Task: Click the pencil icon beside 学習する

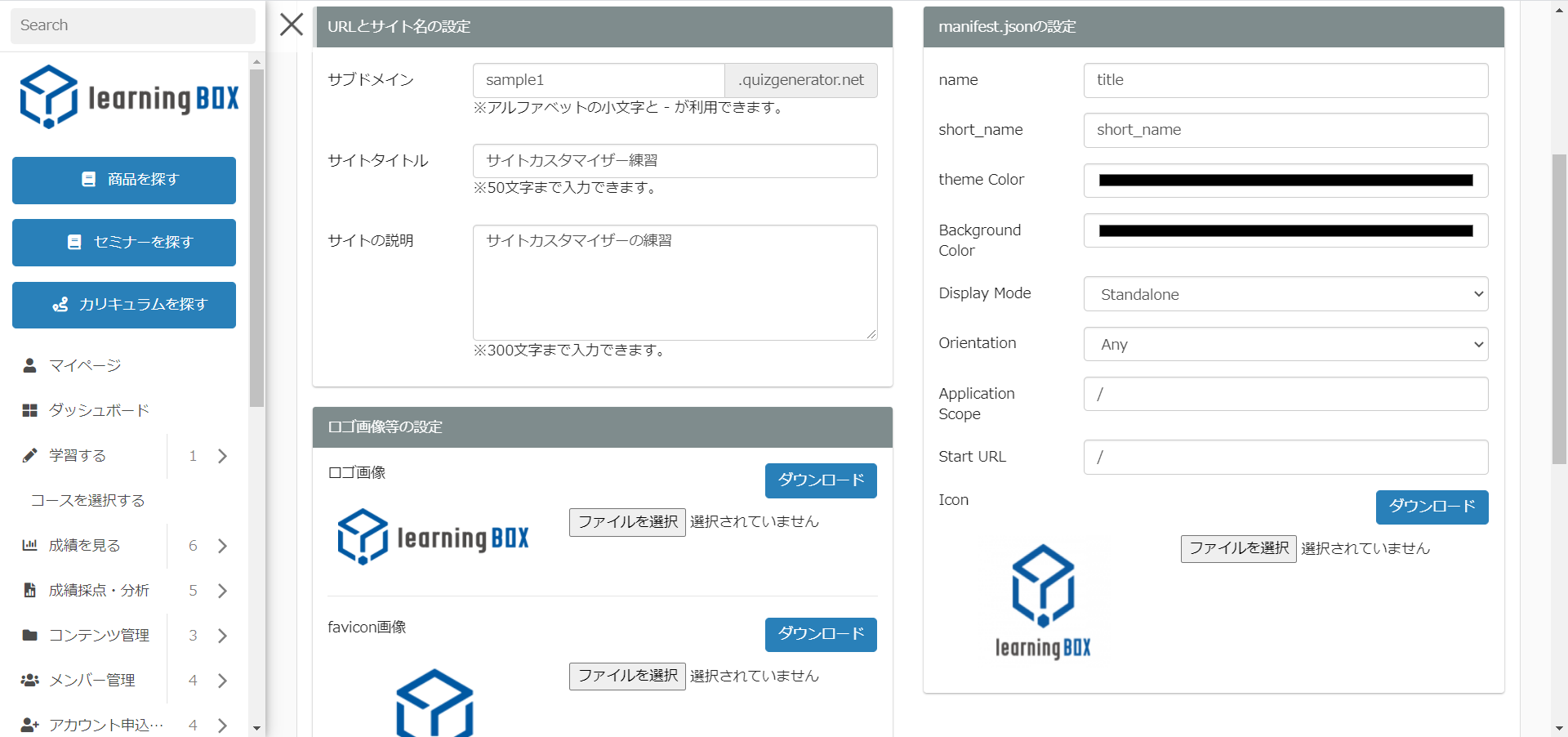Action: 29,455
